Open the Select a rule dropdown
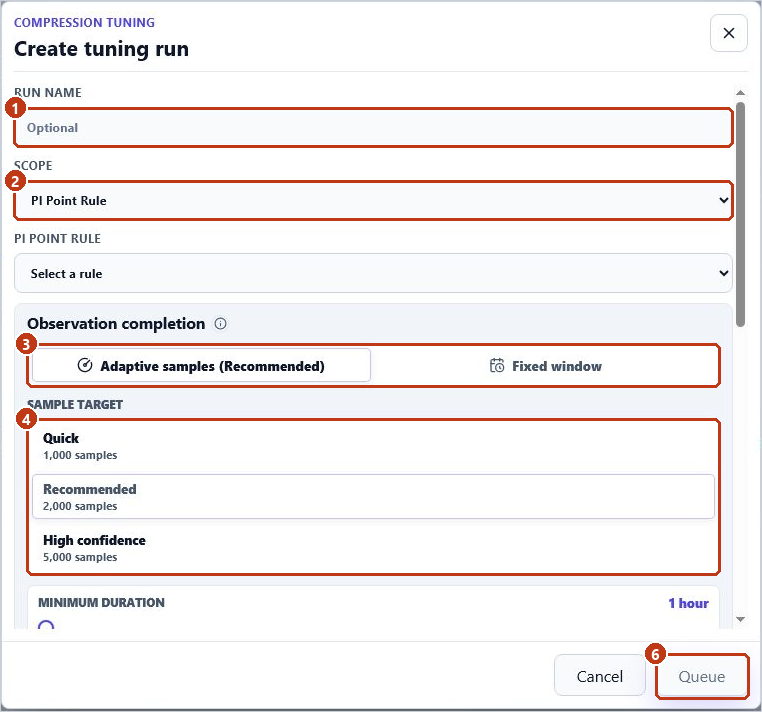 tap(373, 274)
